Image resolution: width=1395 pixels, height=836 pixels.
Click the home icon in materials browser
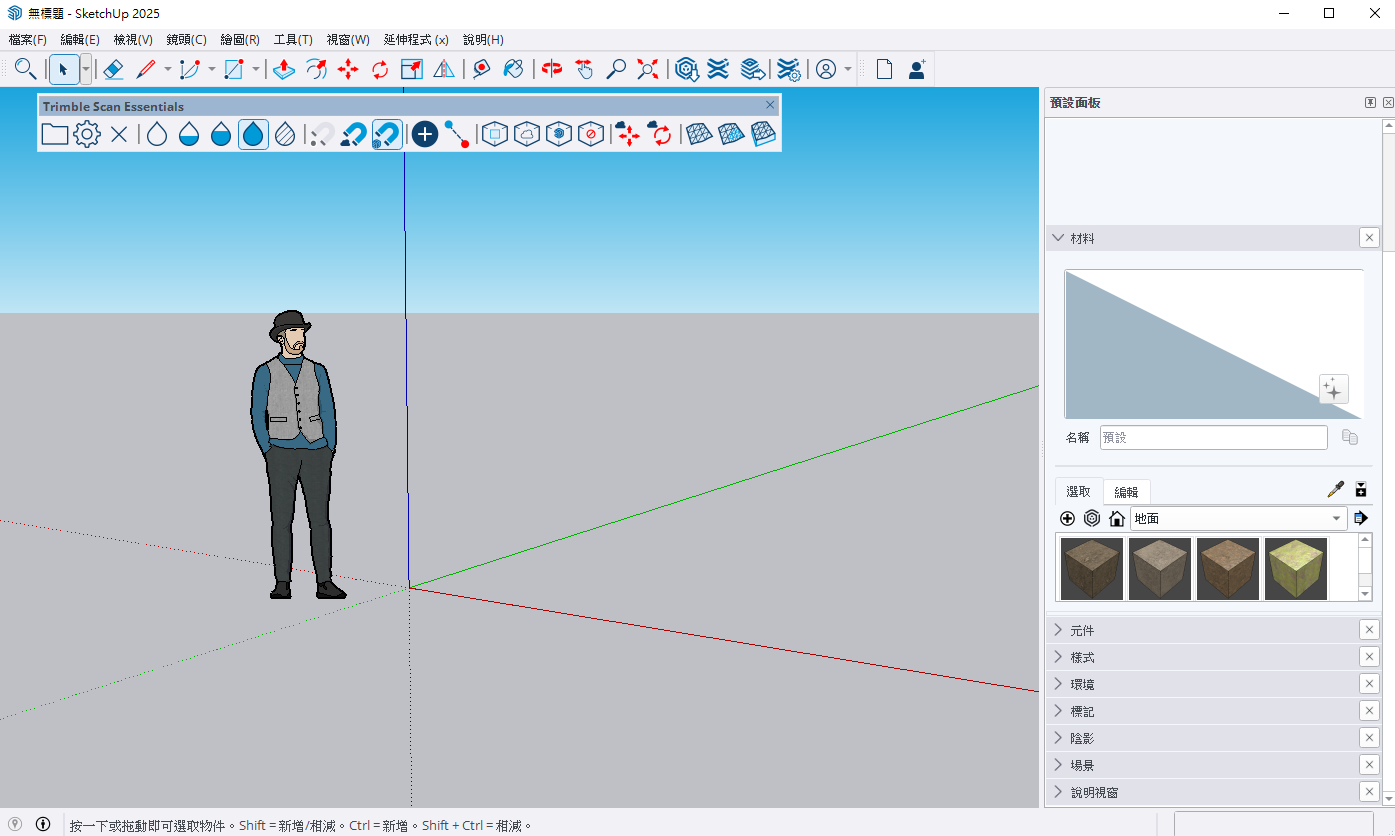pos(1117,518)
